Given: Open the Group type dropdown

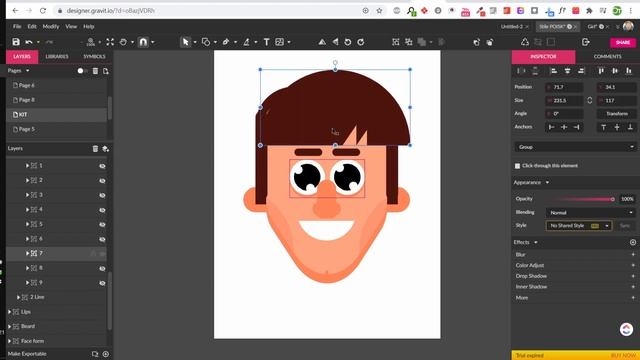Looking at the screenshot, I should tap(575, 147).
